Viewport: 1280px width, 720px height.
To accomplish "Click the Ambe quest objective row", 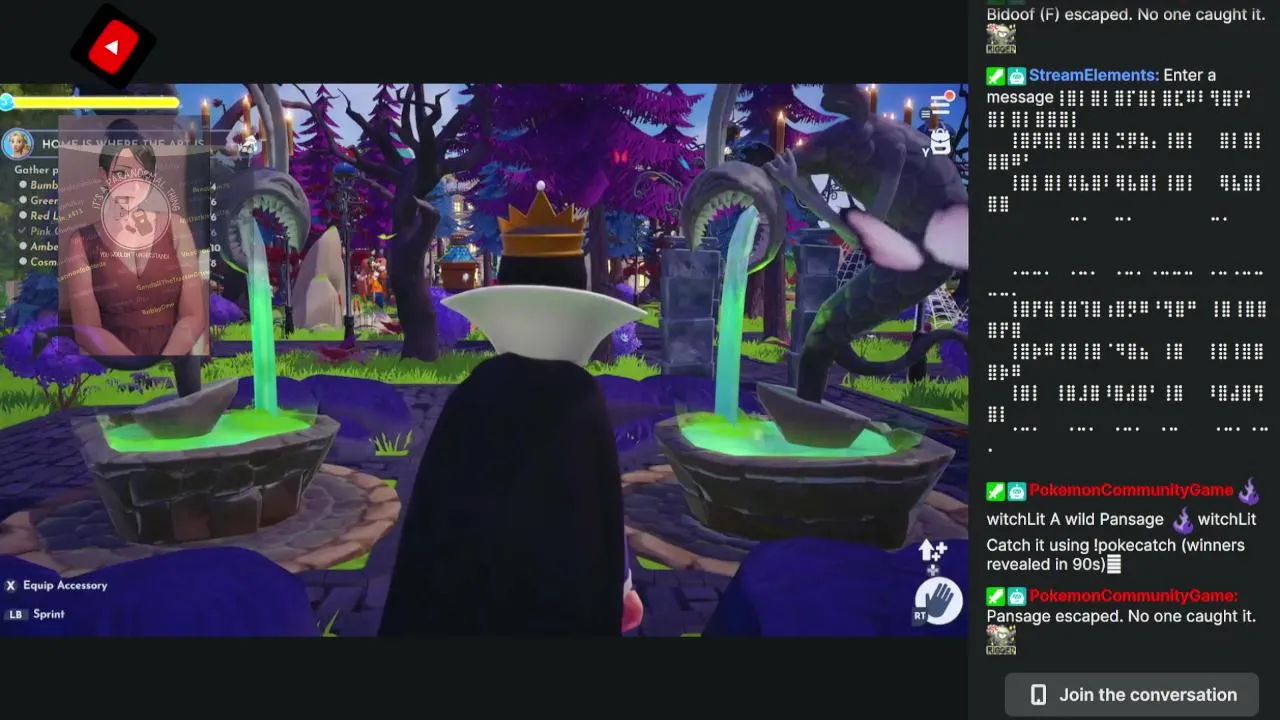I will 38,247.
